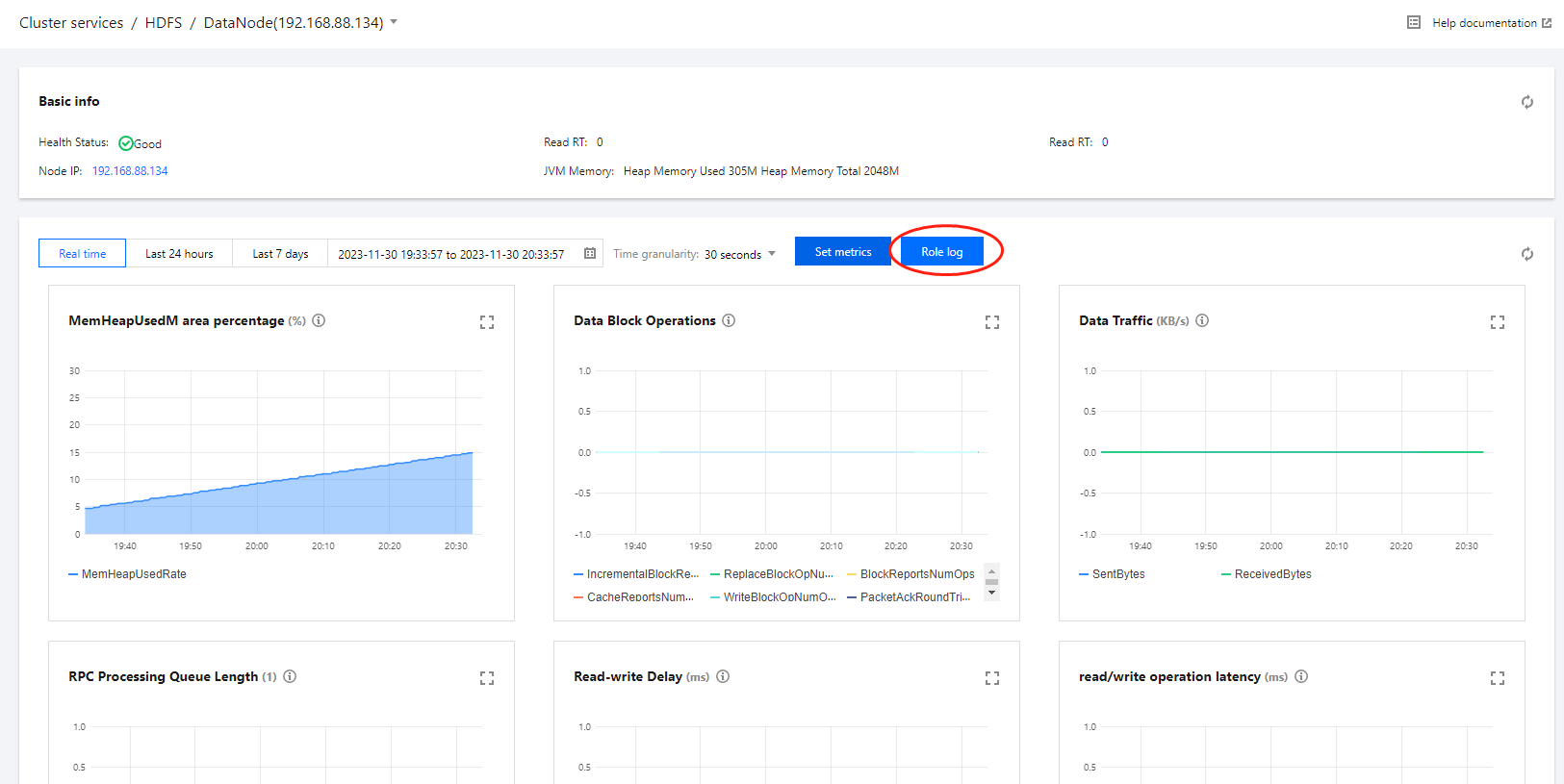Switch to Last 7 days range
Screen dimensions: 1564x784
pyautogui.click(x=280, y=254)
